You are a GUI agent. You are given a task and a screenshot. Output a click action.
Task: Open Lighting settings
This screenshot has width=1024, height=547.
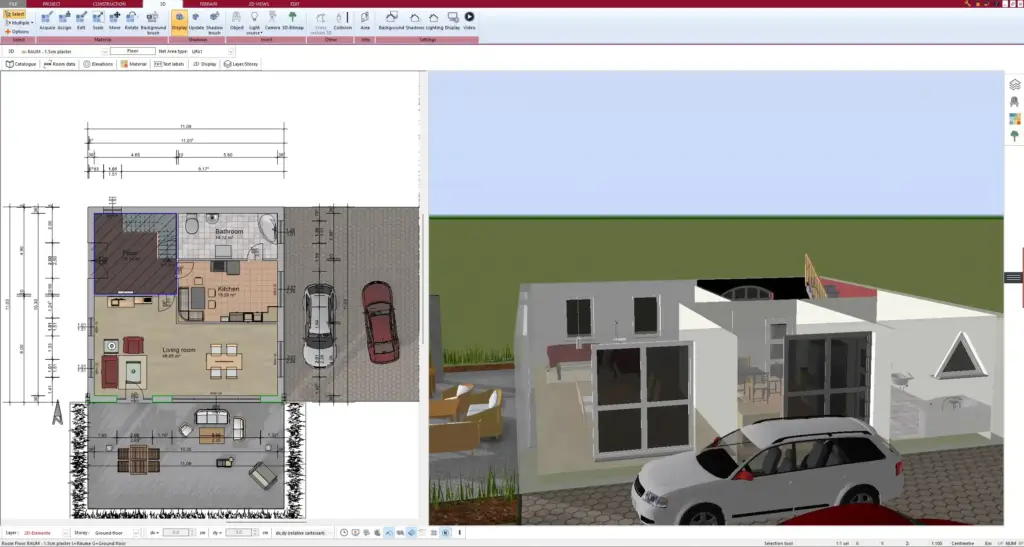point(434,20)
